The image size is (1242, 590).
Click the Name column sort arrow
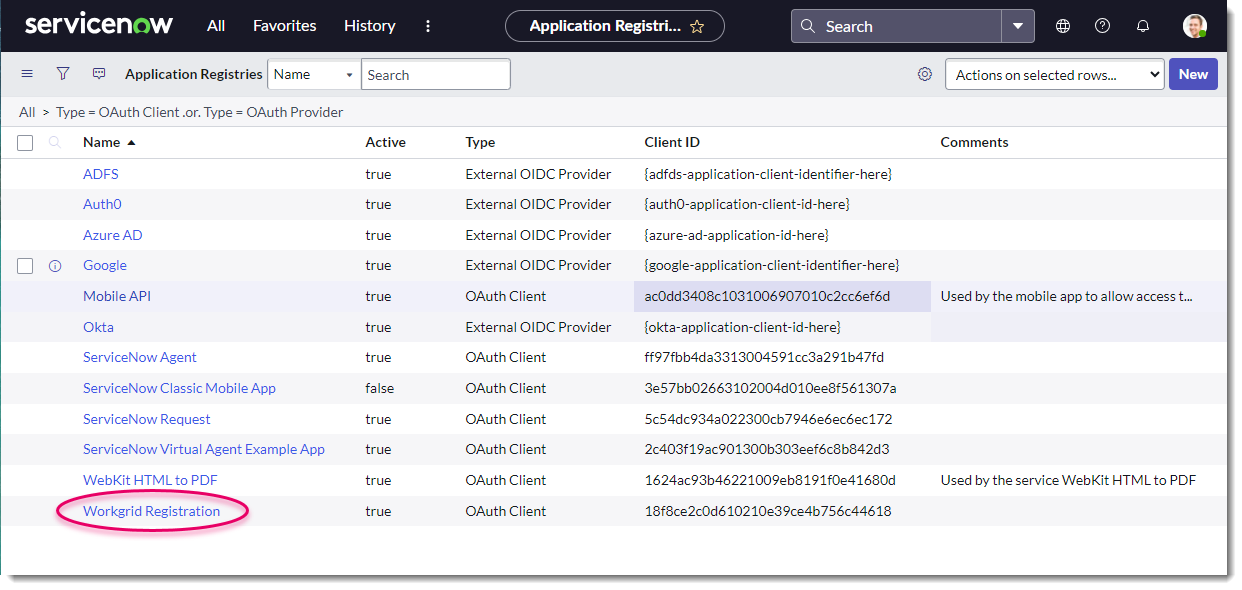[x=131, y=143]
